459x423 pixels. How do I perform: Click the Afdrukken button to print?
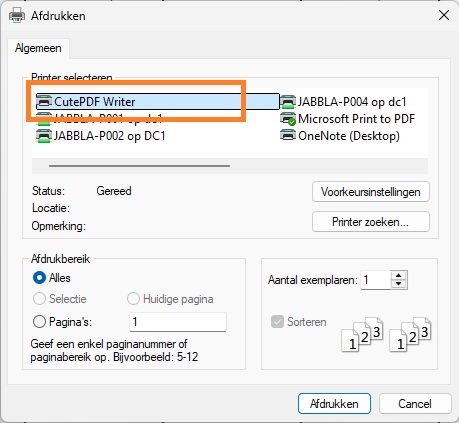[x=334, y=404]
